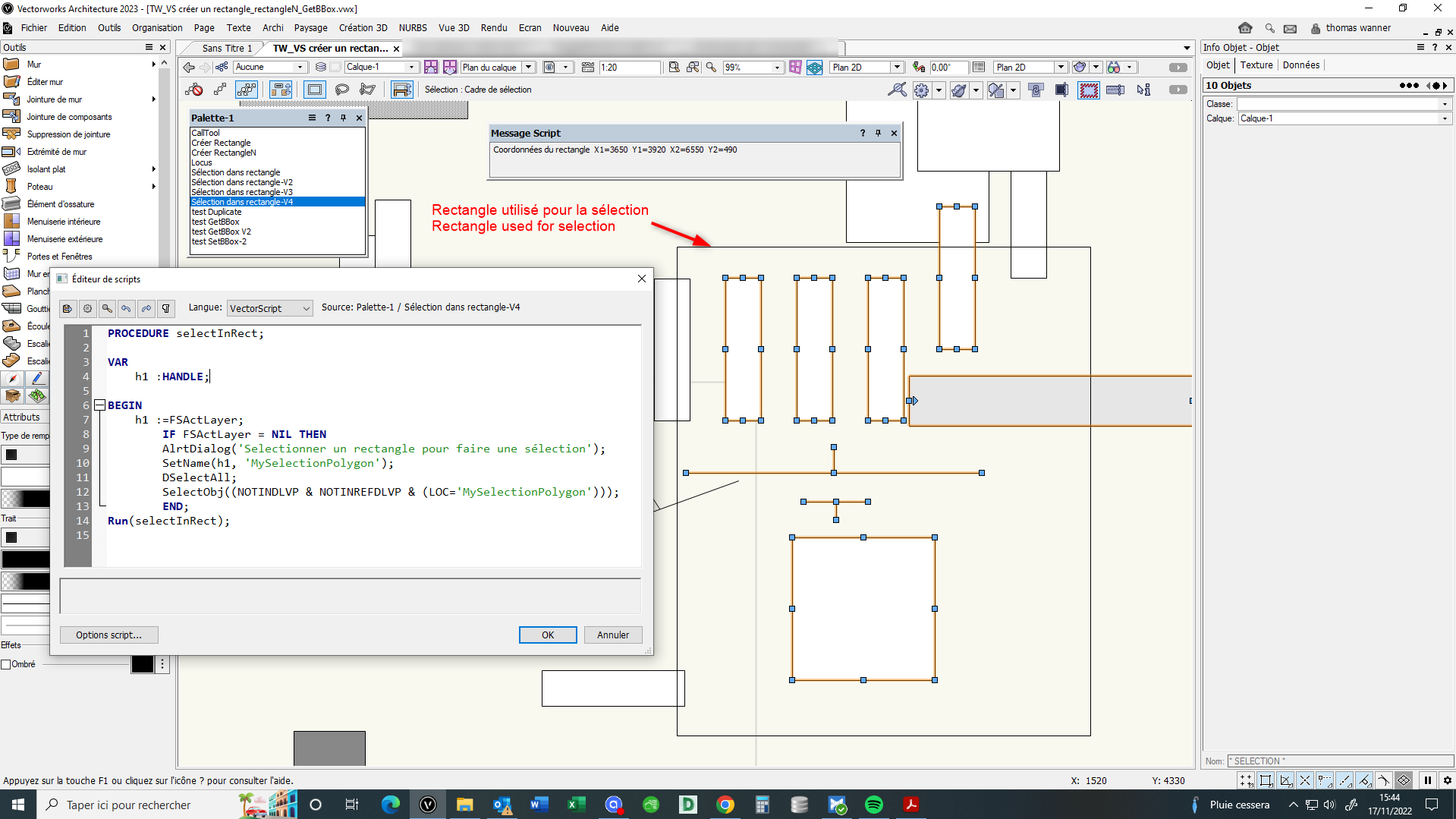Click the search icon in script editor toolbar

click(107, 308)
